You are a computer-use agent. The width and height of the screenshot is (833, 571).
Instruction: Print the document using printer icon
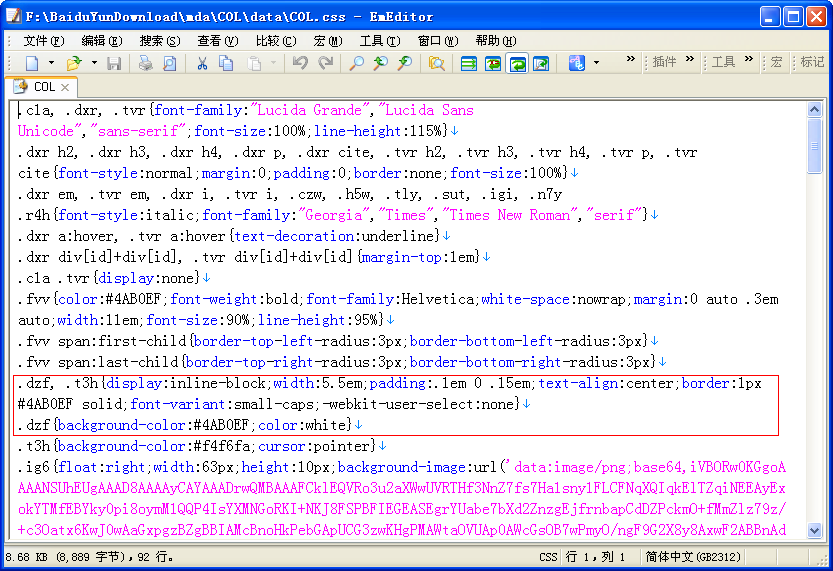[145, 63]
